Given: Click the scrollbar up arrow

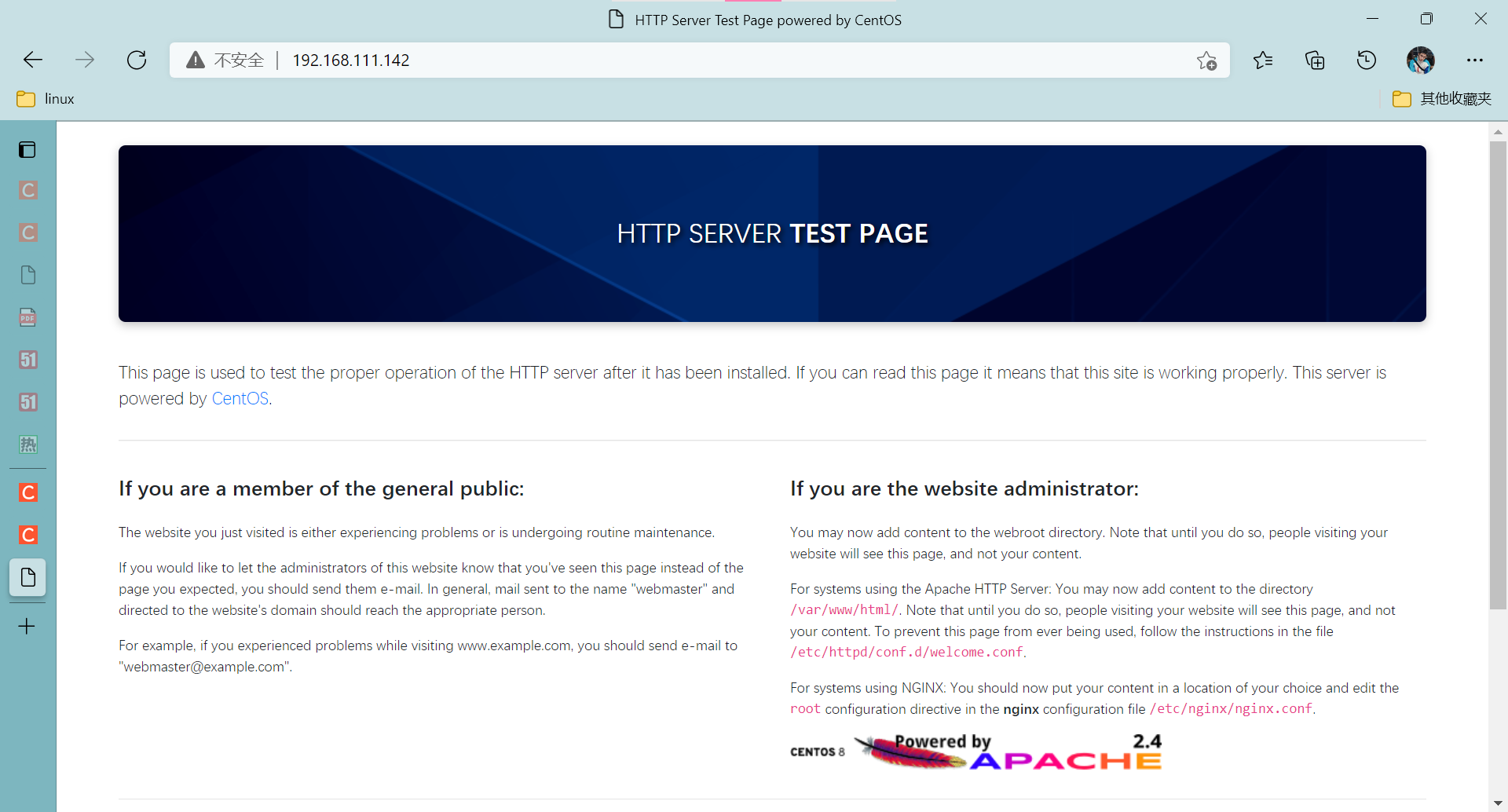Looking at the screenshot, I should 1498,132.
